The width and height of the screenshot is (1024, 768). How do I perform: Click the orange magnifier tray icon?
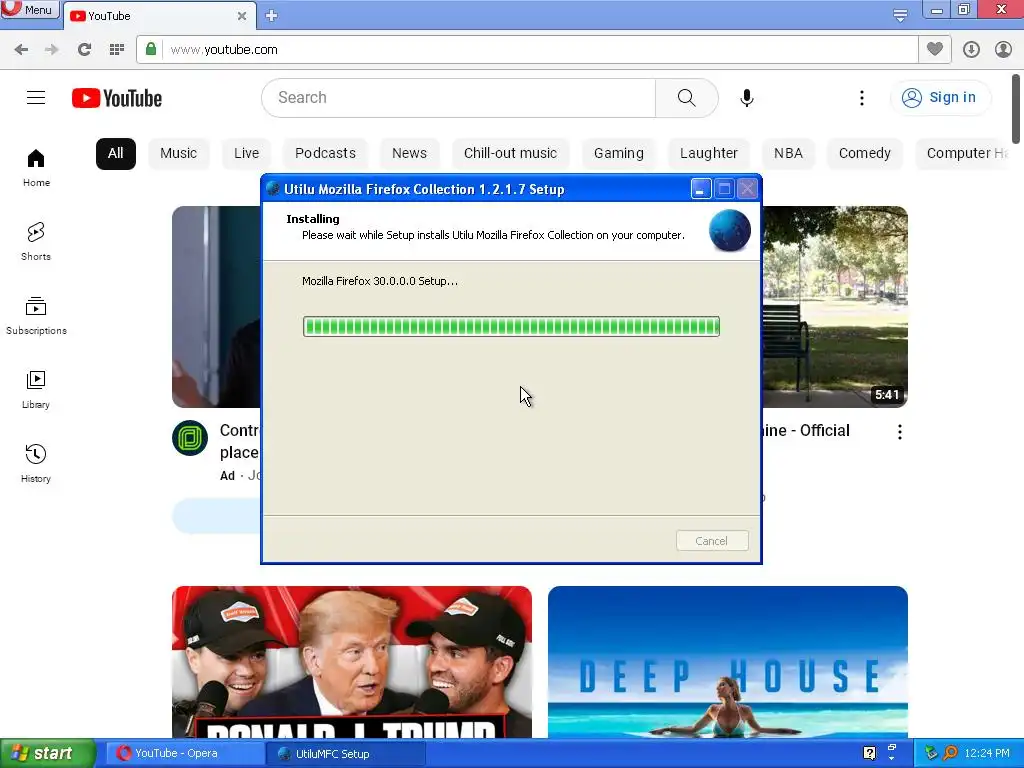pyautogui.click(x=950, y=753)
